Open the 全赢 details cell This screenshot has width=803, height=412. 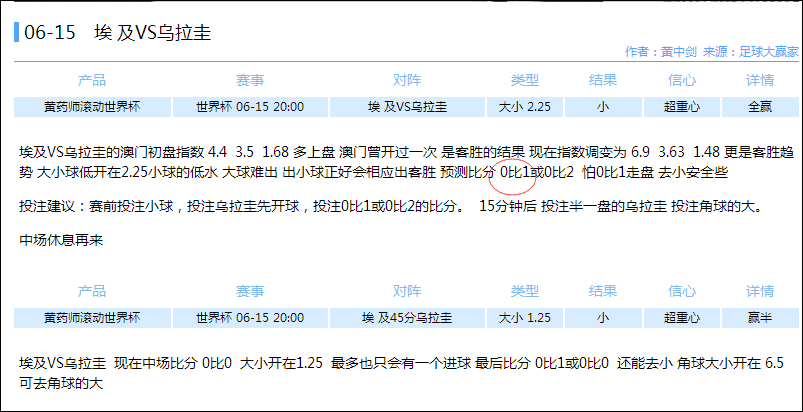[759, 107]
